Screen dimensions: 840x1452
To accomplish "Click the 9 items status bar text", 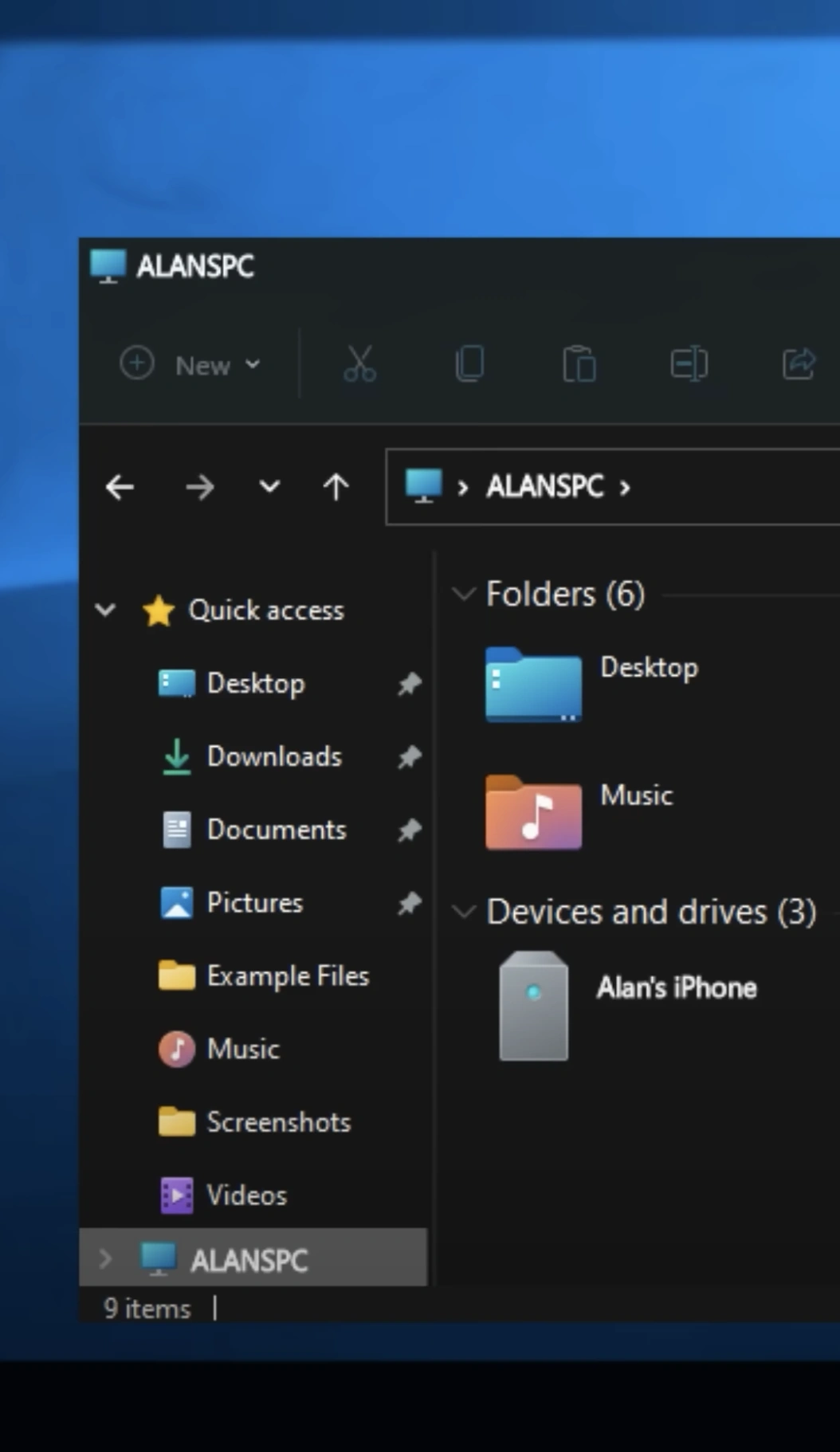I will (147, 1309).
